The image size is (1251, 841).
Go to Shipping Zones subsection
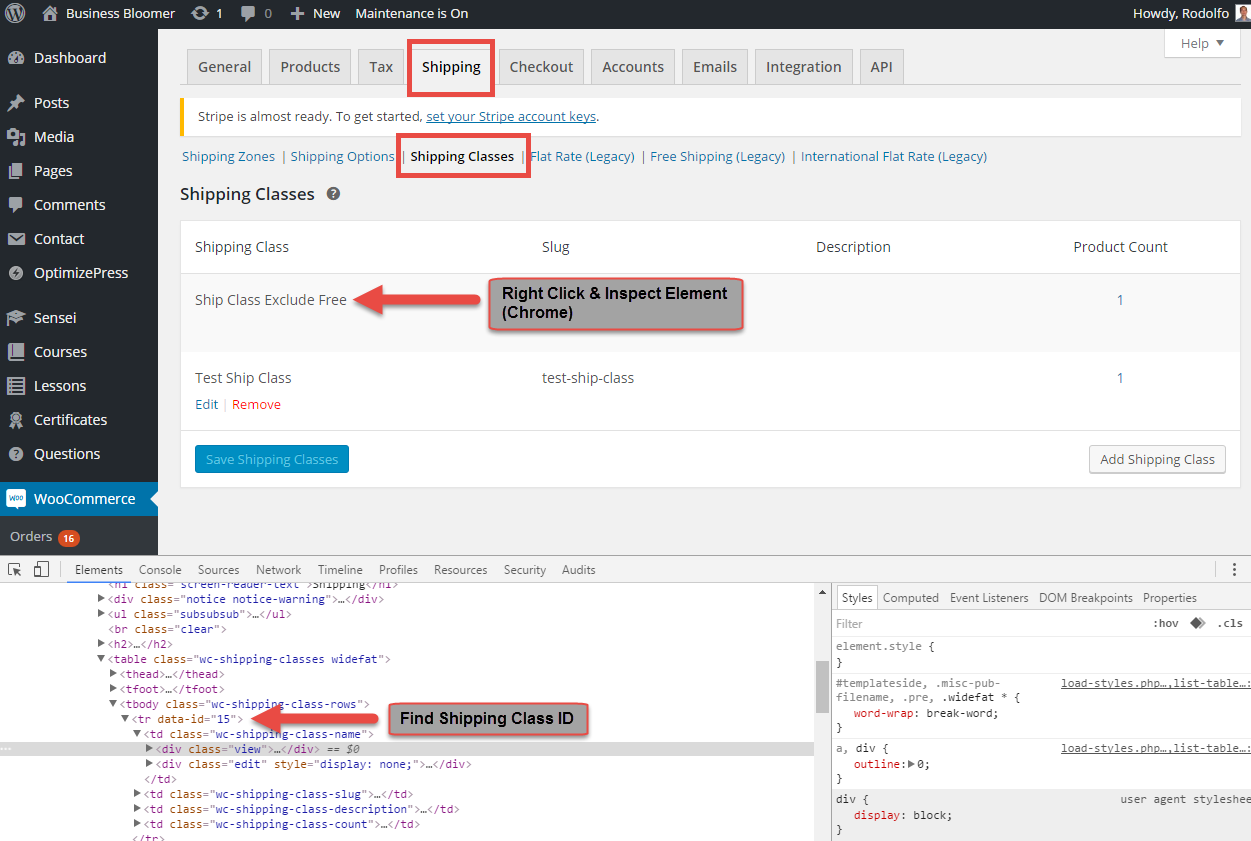[x=229, y=156]
